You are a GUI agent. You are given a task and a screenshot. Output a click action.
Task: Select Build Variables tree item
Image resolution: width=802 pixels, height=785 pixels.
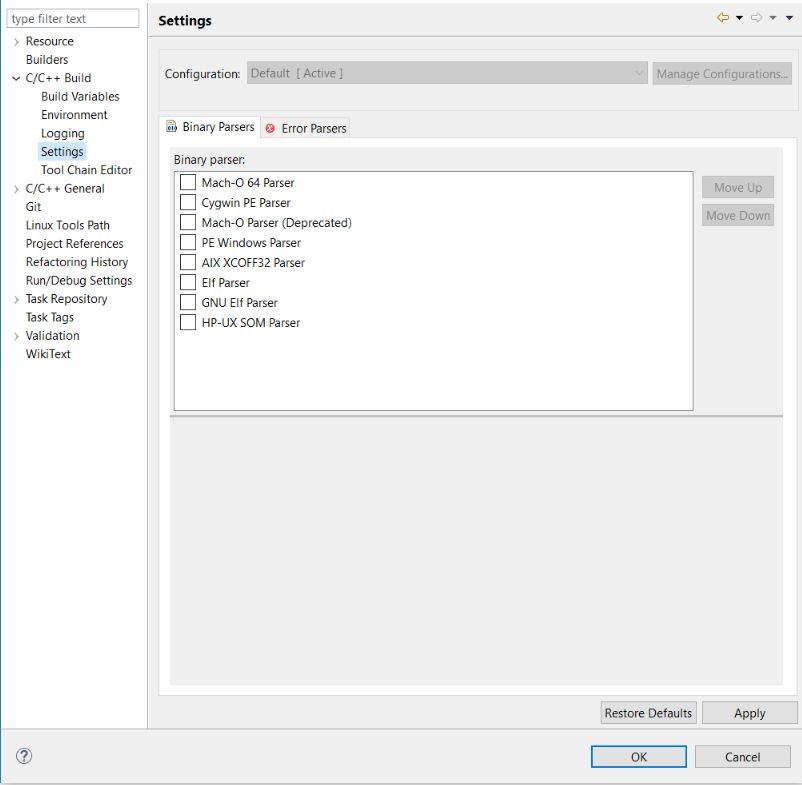pyautogui.click(x=80, y=96)
